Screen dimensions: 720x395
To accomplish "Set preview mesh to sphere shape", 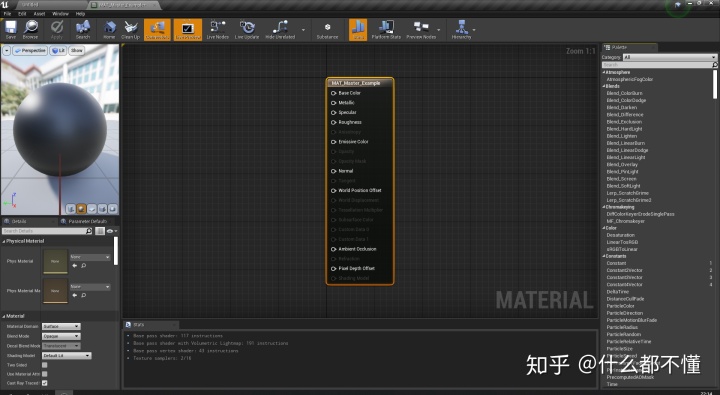I will 81,209.
